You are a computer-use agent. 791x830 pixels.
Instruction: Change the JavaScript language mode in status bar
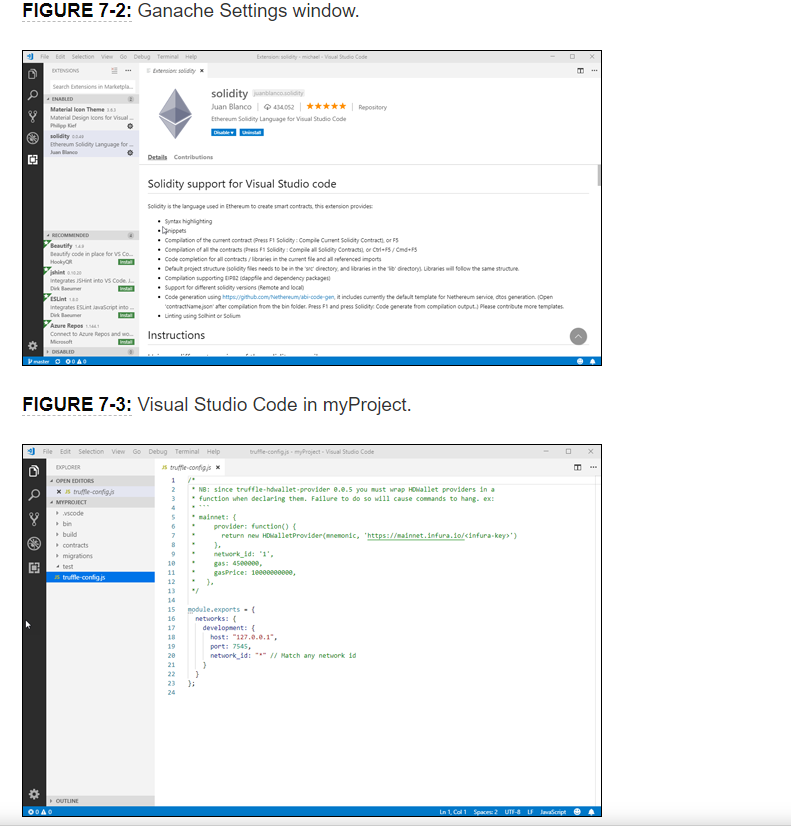point(553,812)
